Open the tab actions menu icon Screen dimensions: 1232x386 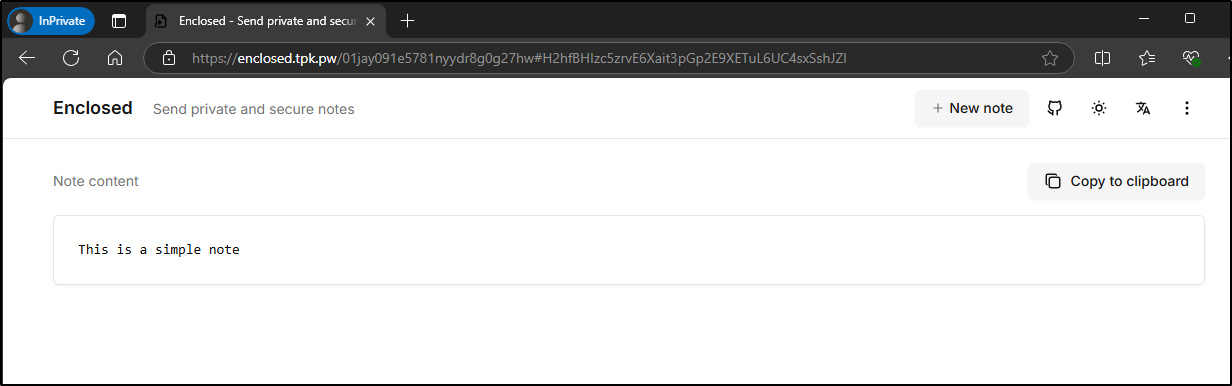pos(119,20)
